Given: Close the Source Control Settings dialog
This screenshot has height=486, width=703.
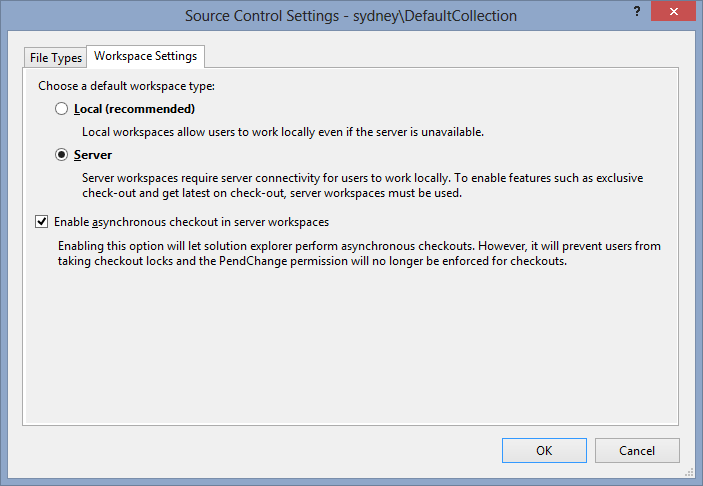Looking at the screenshot, I should coord(673,12).
